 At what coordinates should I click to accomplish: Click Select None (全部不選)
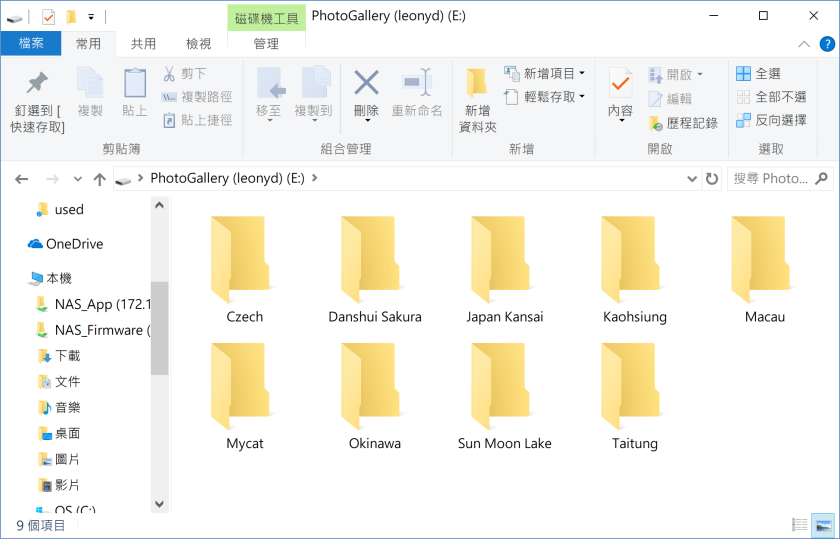(771, 97)
